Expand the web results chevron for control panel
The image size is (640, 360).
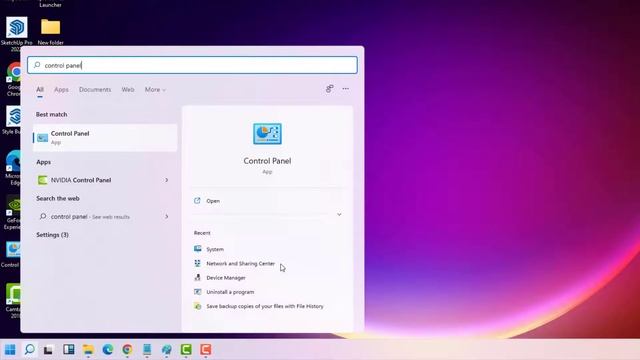pos(167,216)
